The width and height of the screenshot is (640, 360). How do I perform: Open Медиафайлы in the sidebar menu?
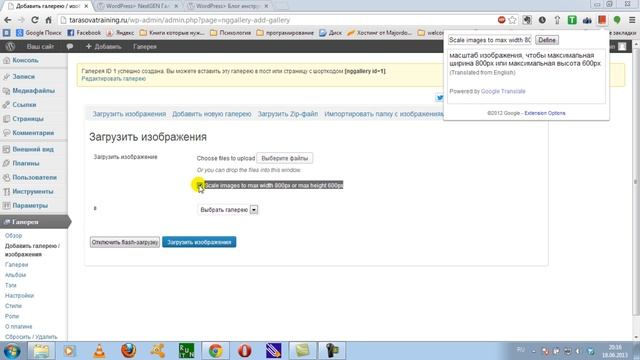[x=33, y=91]
